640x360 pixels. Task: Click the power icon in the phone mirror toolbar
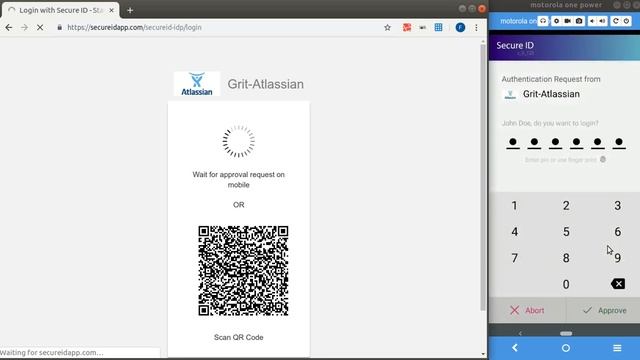[x=627, y=21]
